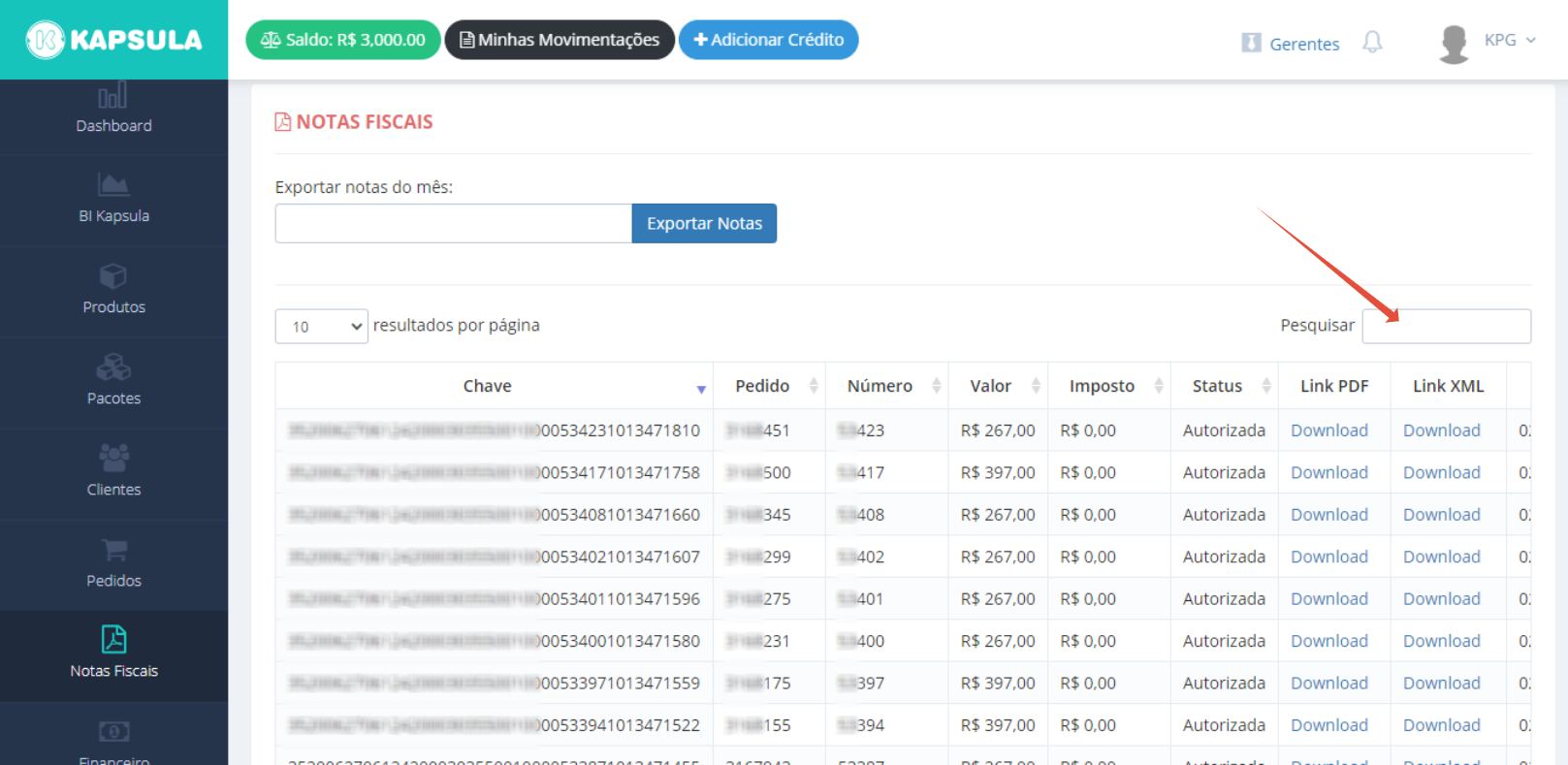Download PDF for note 400
This screenshot has width=1568, height=765.
click(x=1329, y=641)
